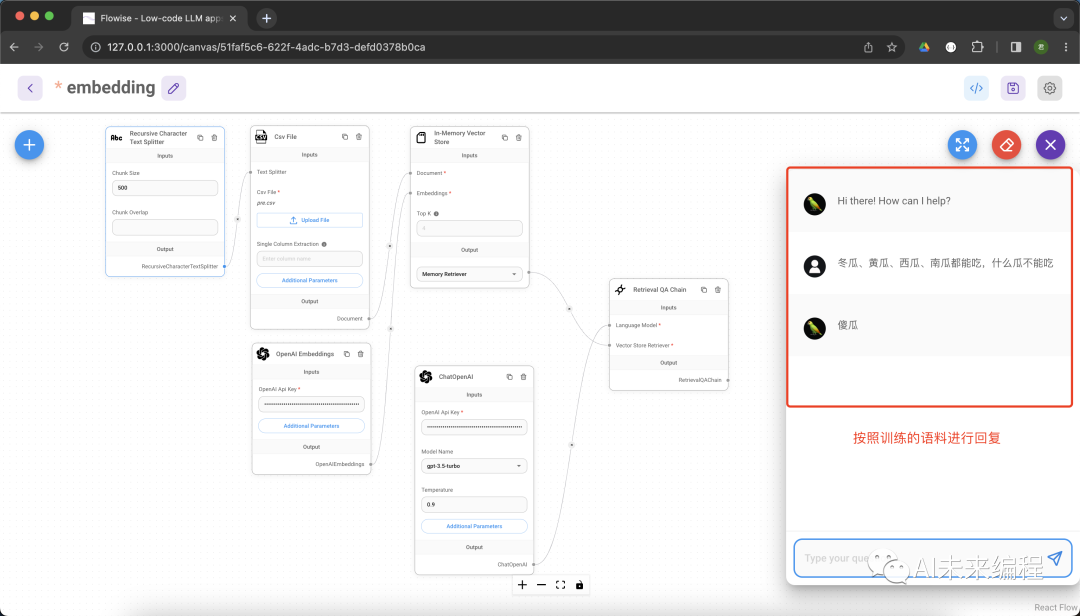Open the browser three-dot menu
Viewport: 1080px width, 616px height.
point(1066,47)
